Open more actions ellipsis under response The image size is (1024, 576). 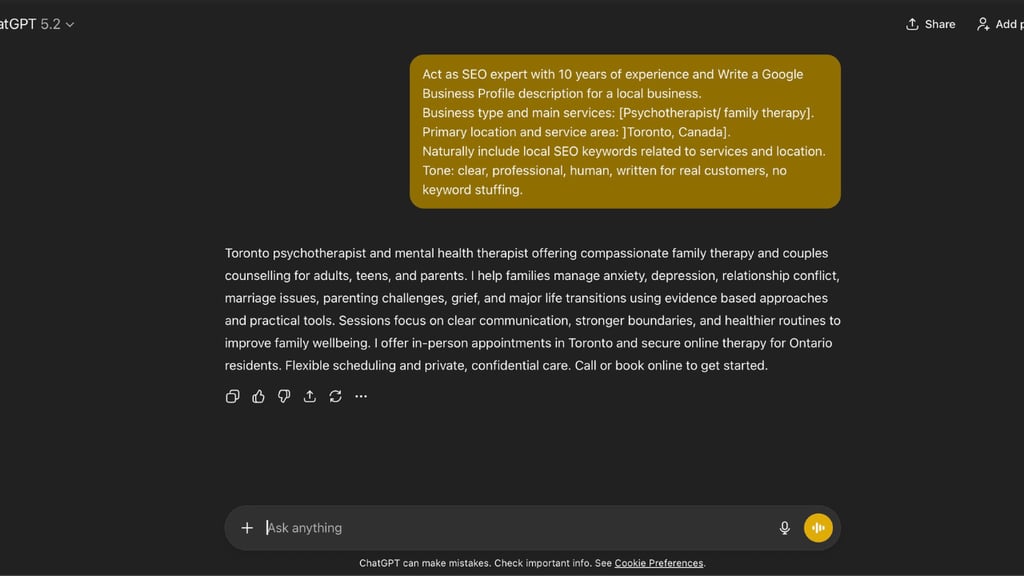coord(361,396)
